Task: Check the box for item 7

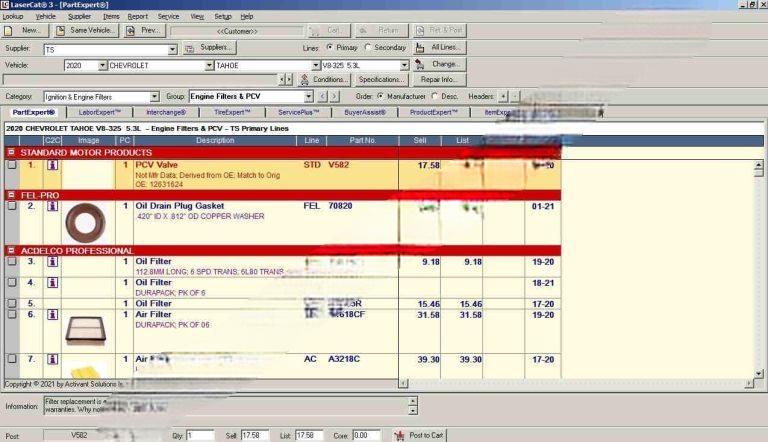Action: [x=12, y=359]
